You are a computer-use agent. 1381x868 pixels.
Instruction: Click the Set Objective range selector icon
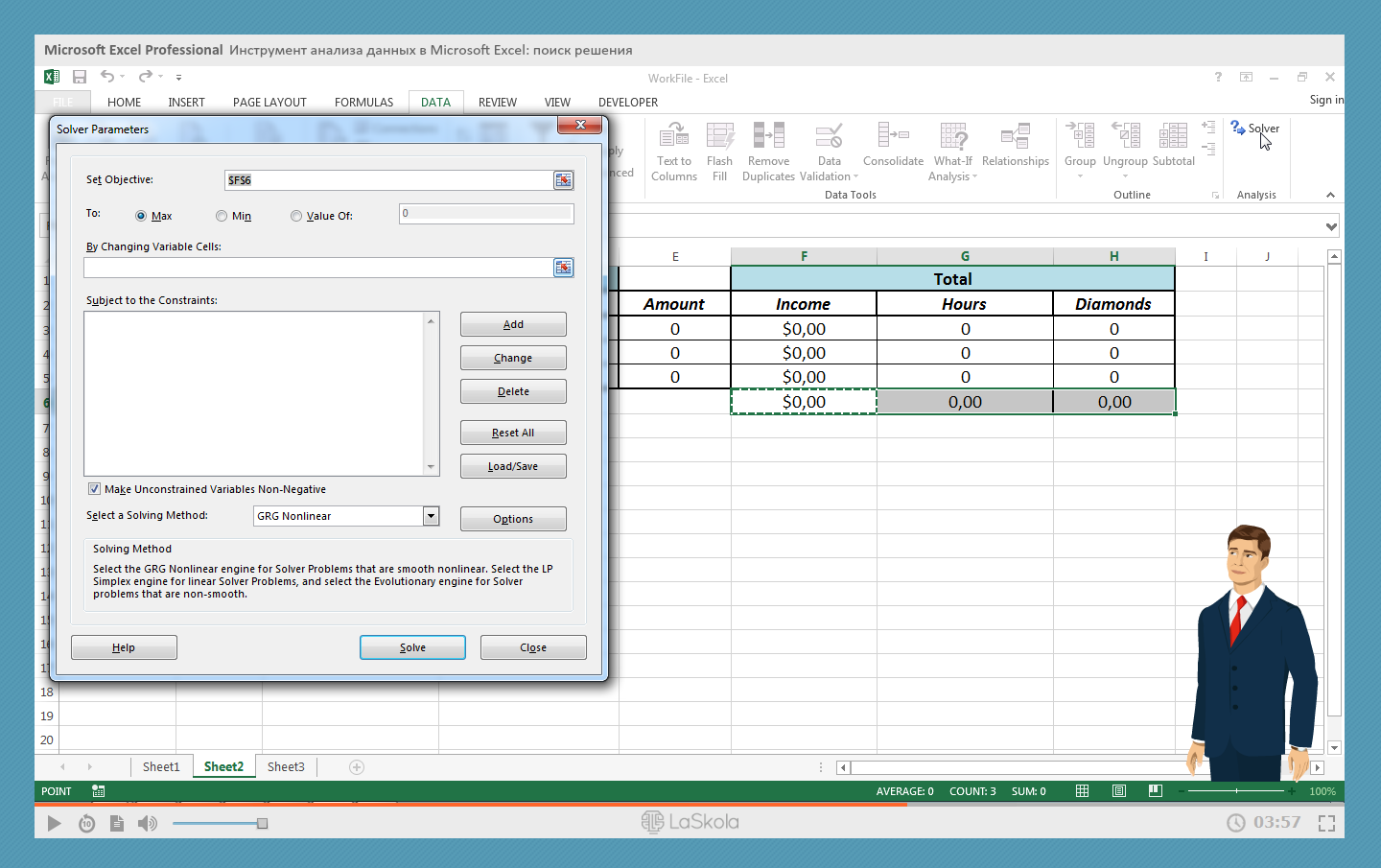coord(563,180)
